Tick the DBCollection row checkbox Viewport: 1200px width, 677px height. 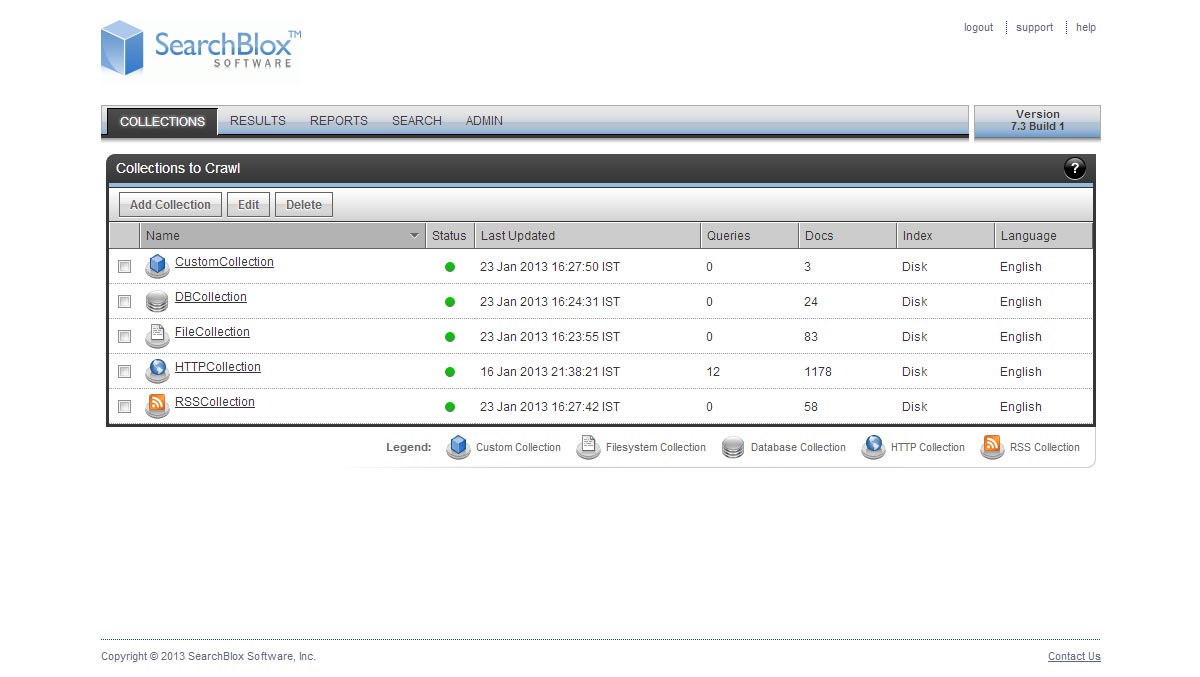(124, 302)
